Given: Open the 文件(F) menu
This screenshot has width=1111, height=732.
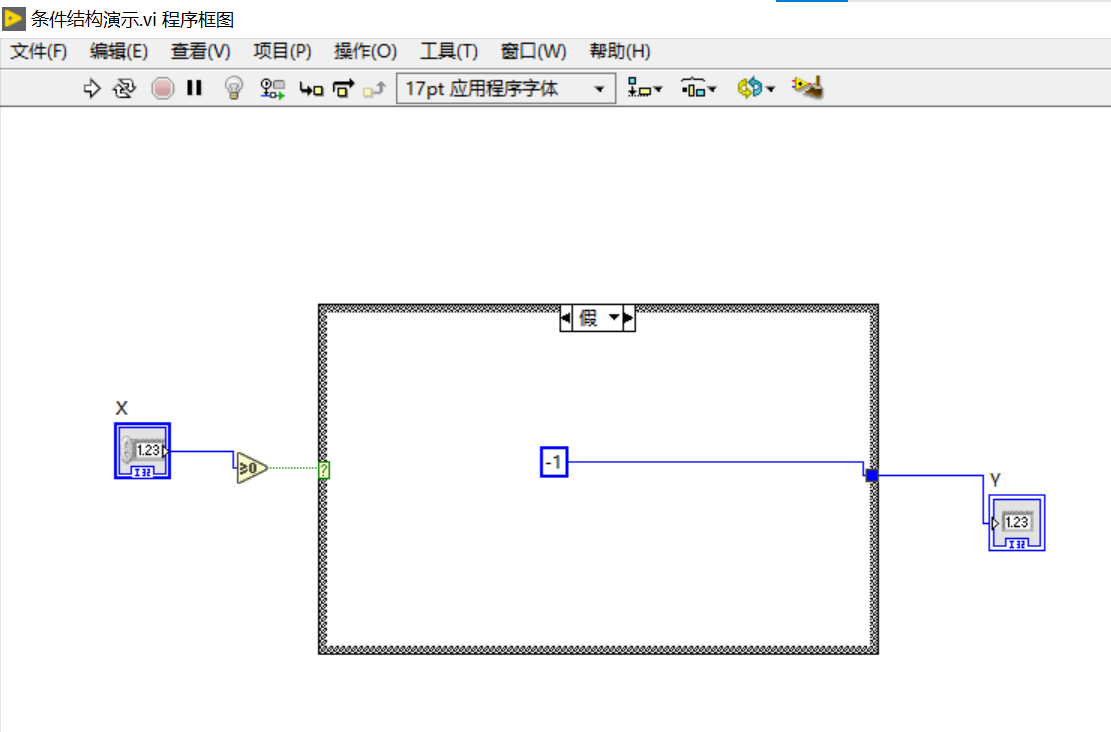Looking at the screenshot, I should click(38, 52).
